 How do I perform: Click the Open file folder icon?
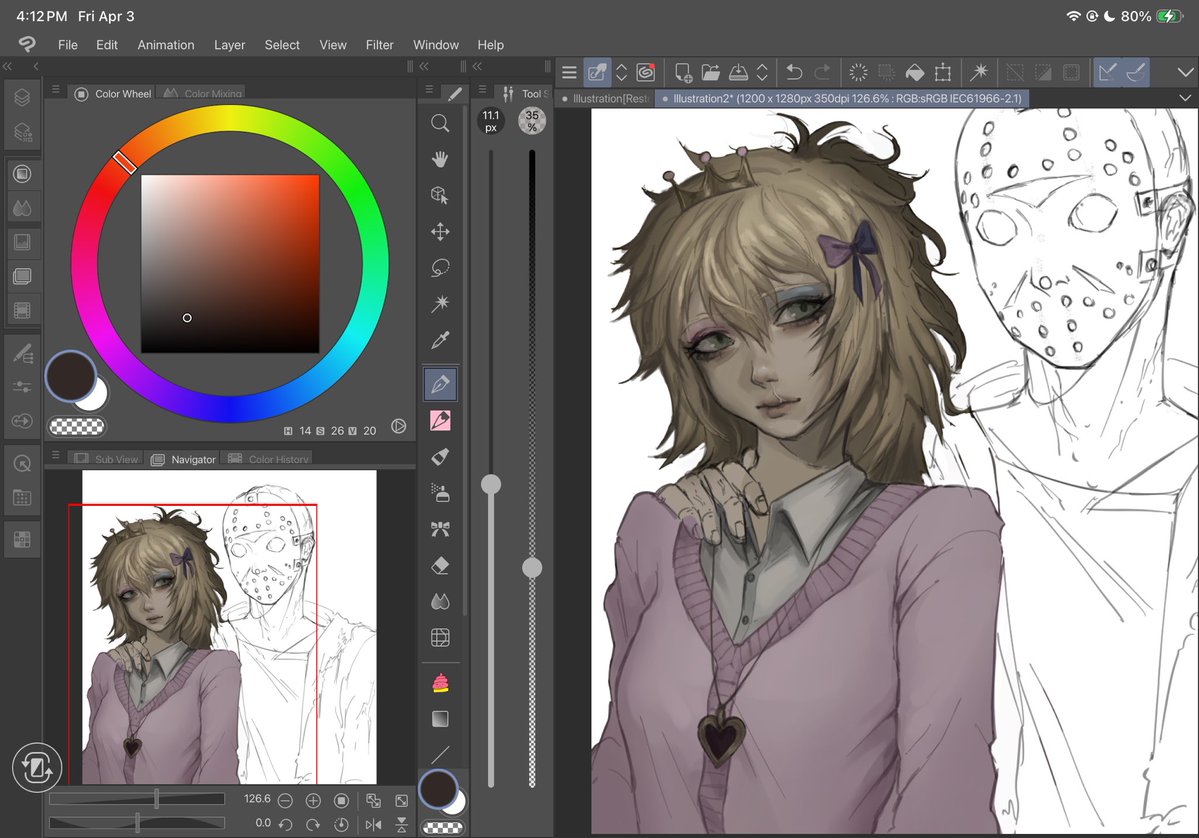tap(710, 73)
